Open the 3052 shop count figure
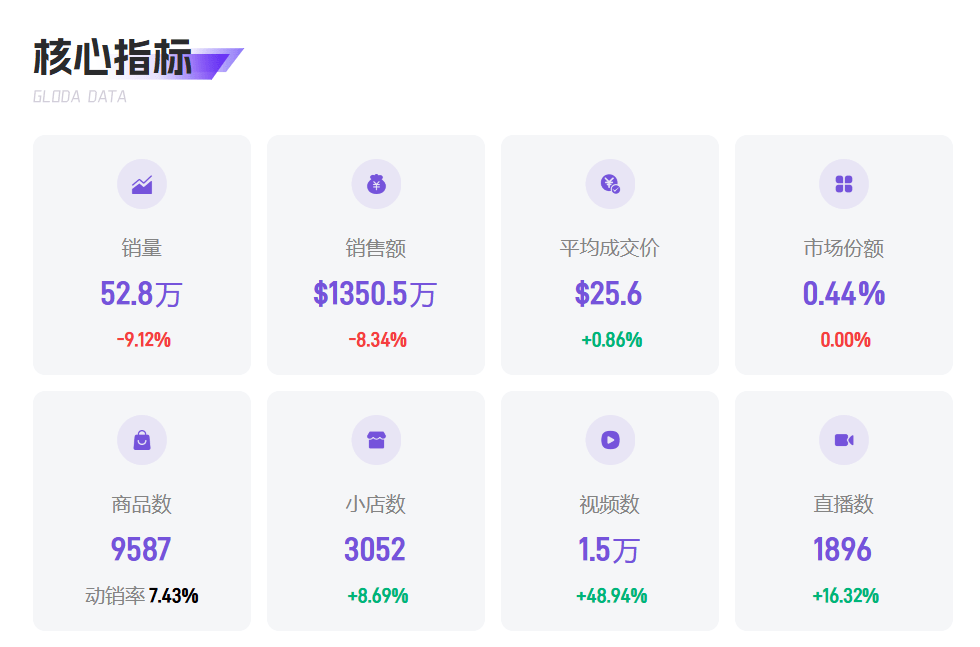The image size is (980, 647). tap(375, 550)
